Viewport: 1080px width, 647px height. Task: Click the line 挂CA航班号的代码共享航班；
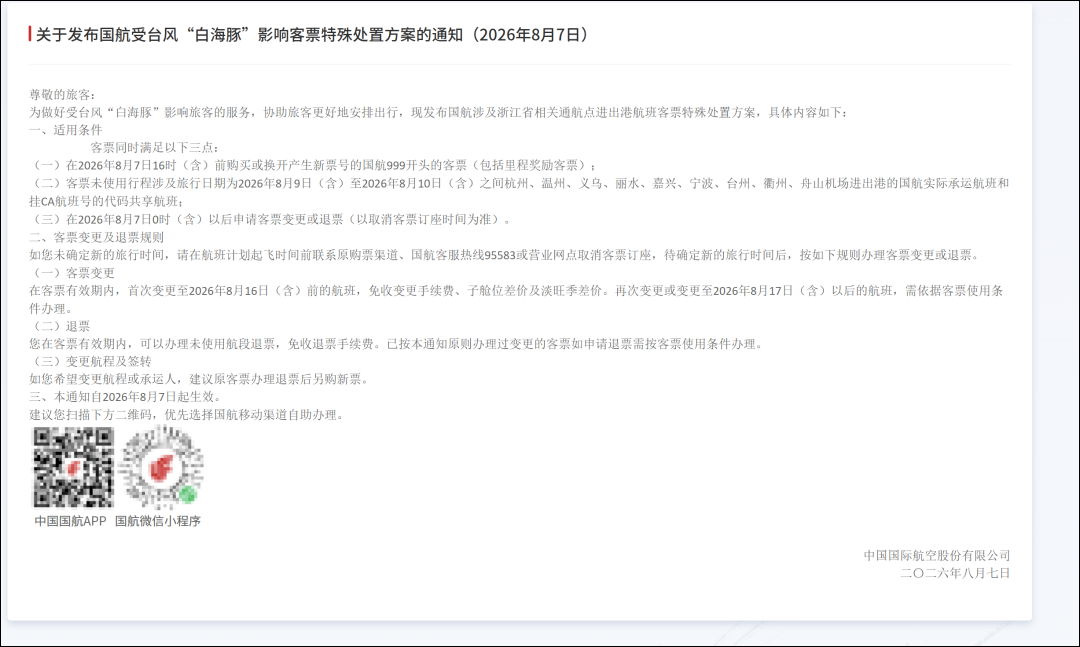pos(107,201)
